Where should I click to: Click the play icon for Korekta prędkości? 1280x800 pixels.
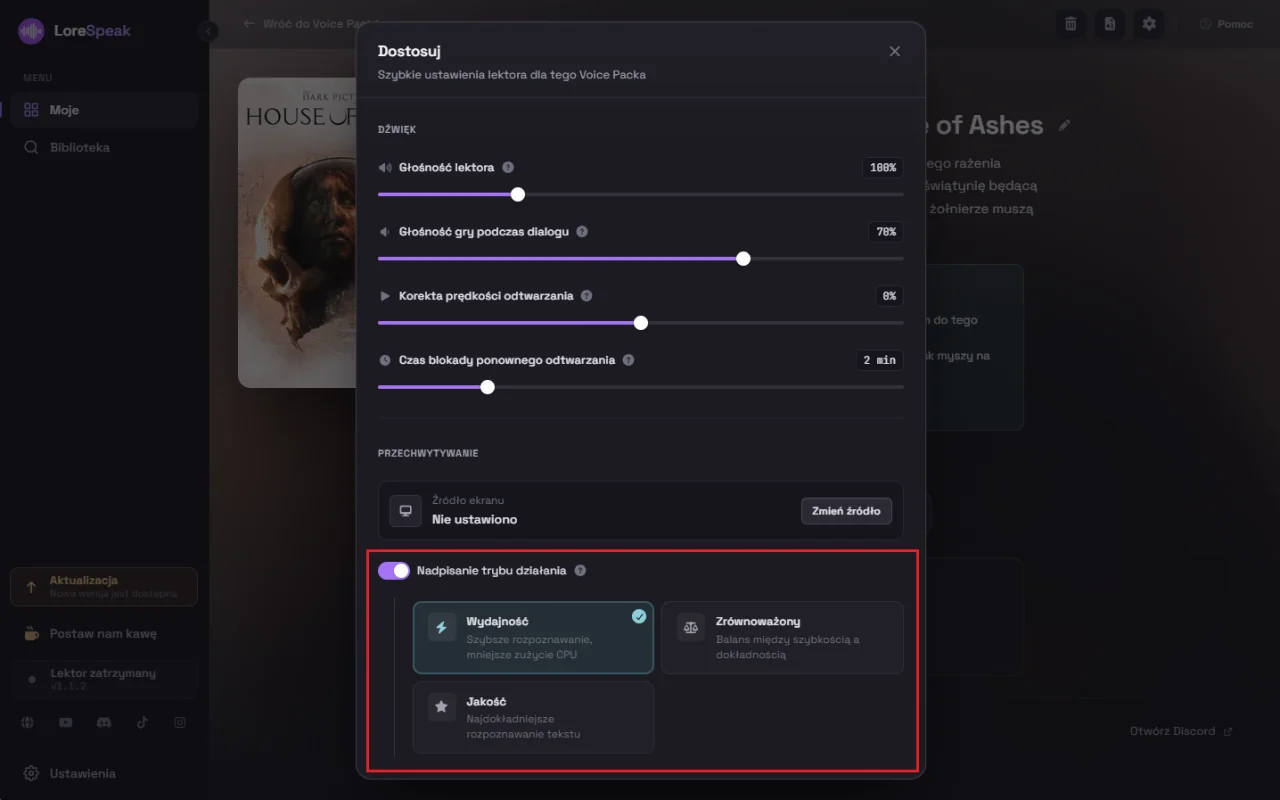385,296
